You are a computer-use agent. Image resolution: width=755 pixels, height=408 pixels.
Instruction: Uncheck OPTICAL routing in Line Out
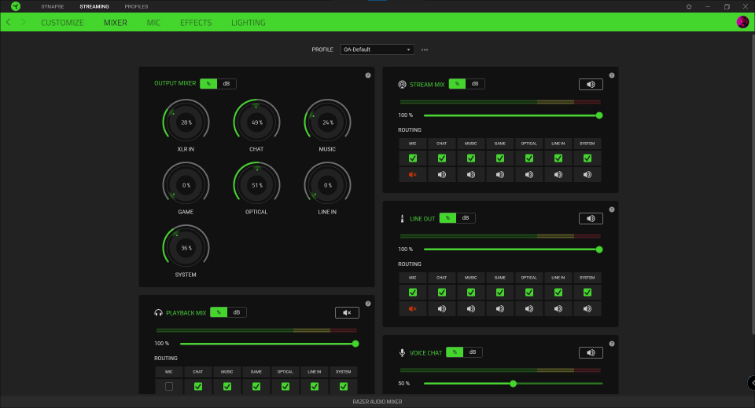click(529, 292)
